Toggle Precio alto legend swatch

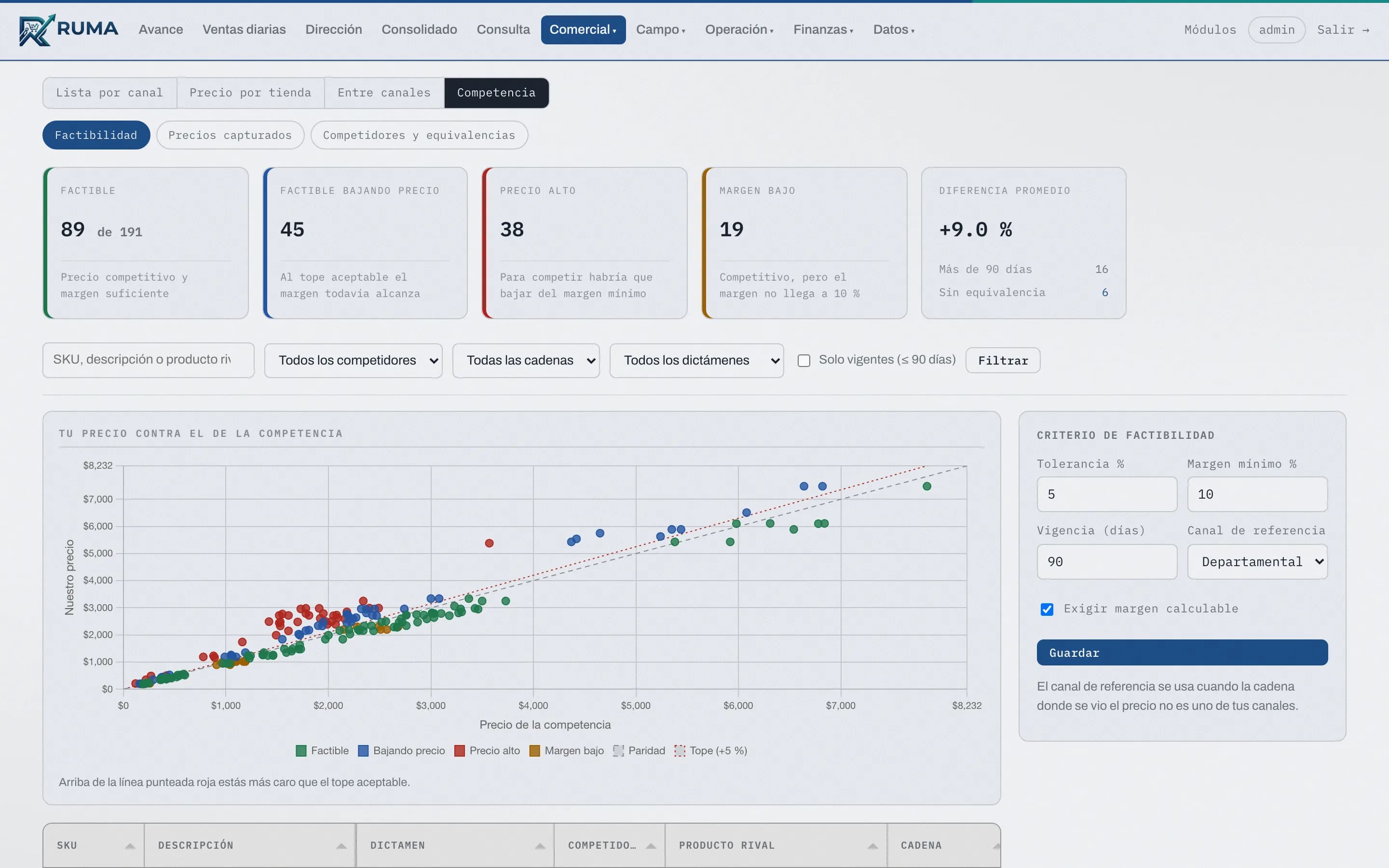[x=459, y=751]
